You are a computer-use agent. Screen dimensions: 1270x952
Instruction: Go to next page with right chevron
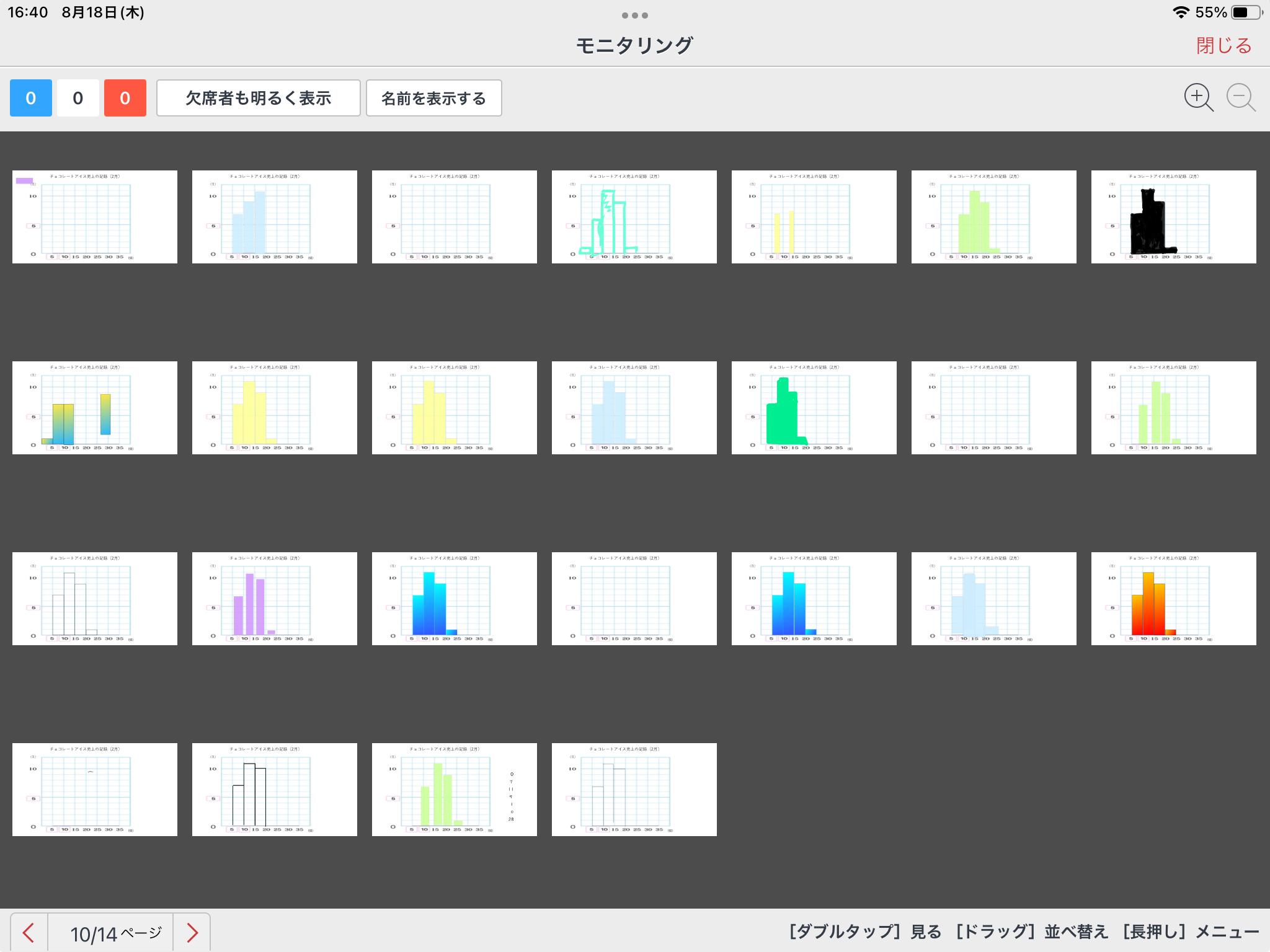click(x=192, y=932)
